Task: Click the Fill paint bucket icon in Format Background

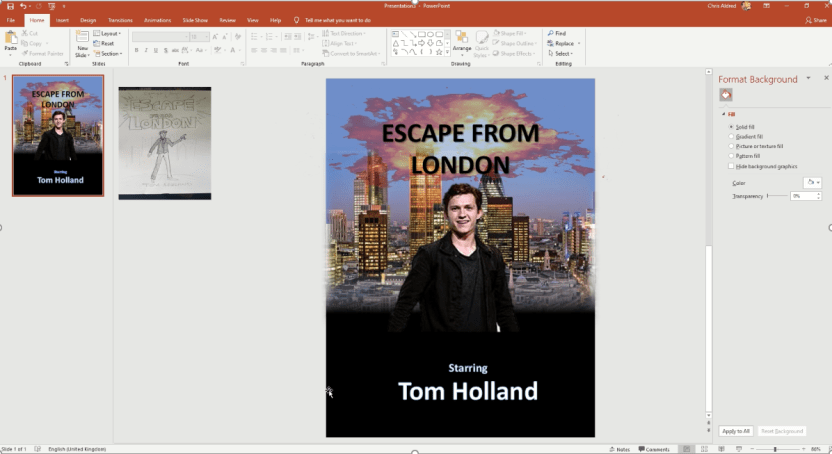Action: (726, 95)
